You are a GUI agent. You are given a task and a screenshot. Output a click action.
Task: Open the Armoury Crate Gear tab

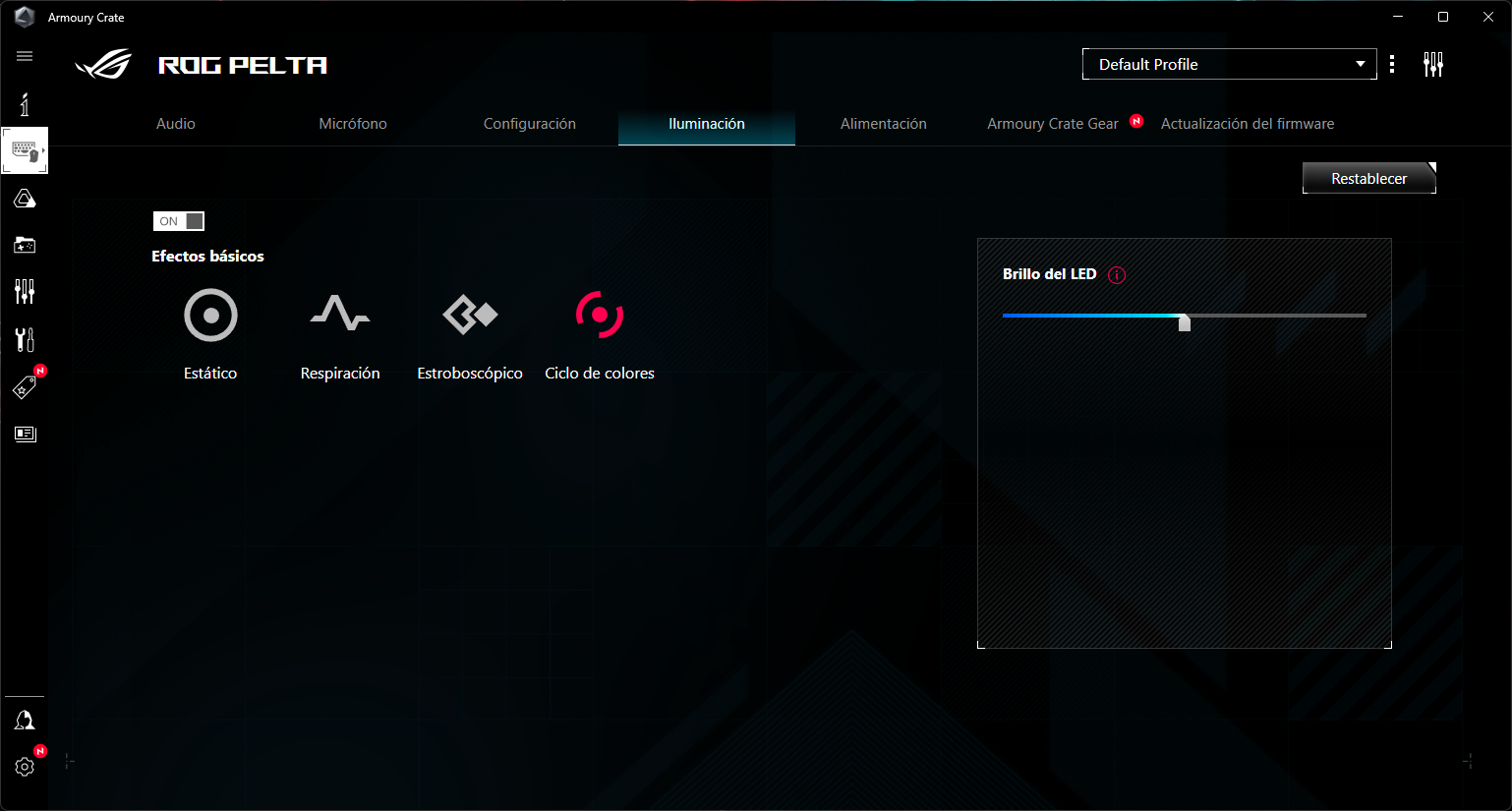pyautogui.click(x=1053, y=124)
